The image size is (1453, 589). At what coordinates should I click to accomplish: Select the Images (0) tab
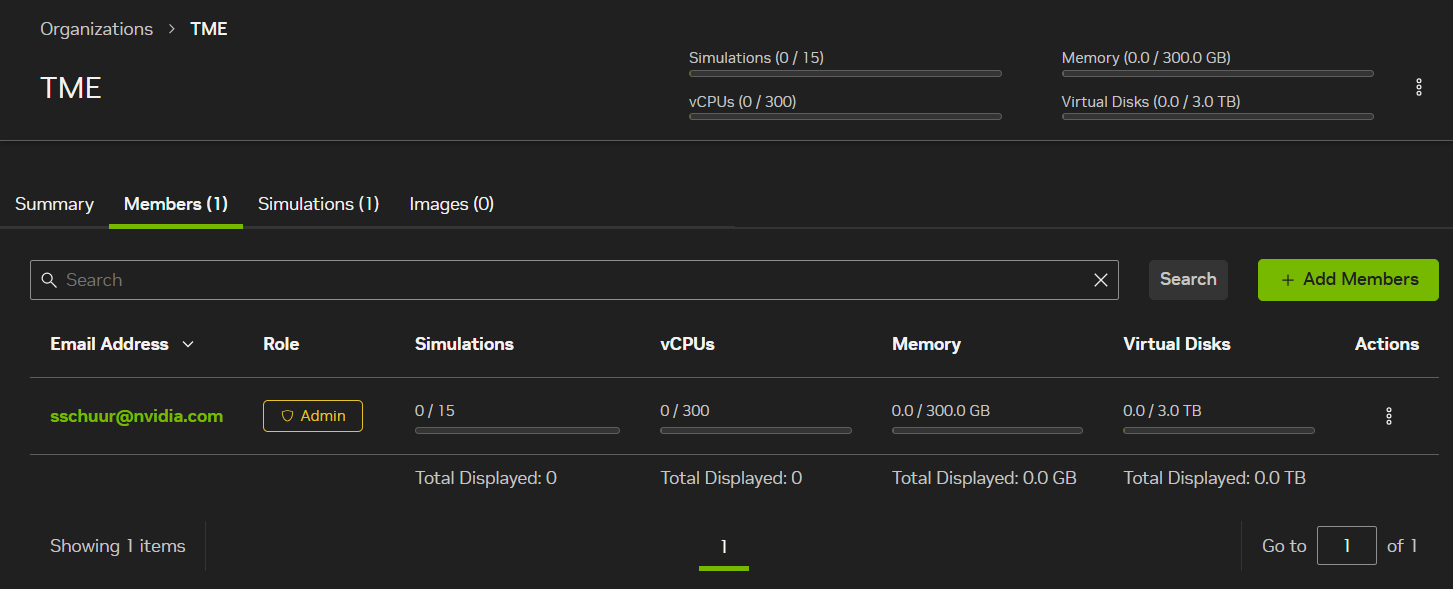click(x=451, y=204)
